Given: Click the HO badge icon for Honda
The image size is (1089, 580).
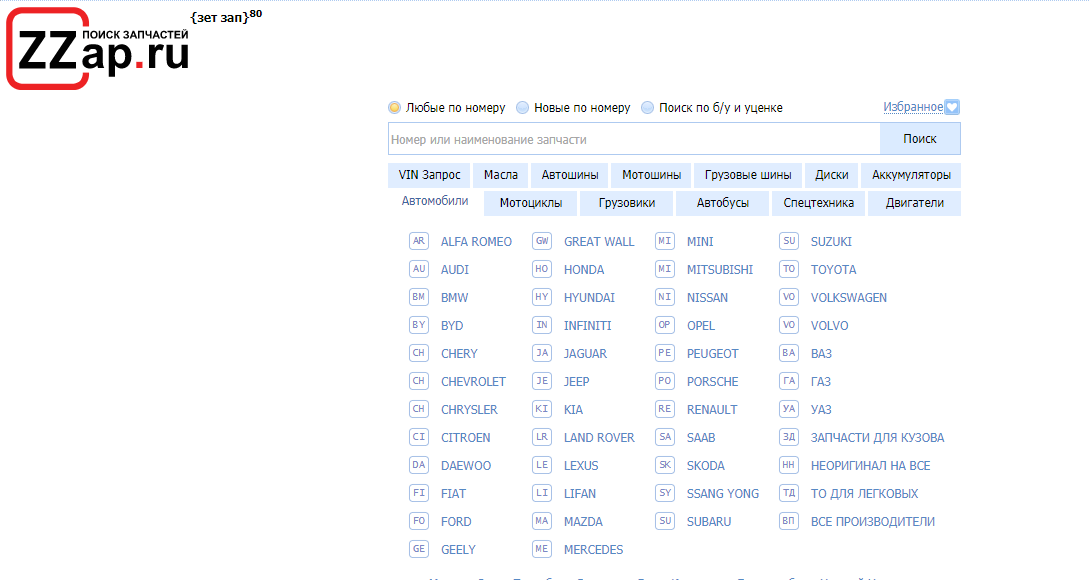Looking at the screenshot, I should pyautogui.click(x=542, y=269).
